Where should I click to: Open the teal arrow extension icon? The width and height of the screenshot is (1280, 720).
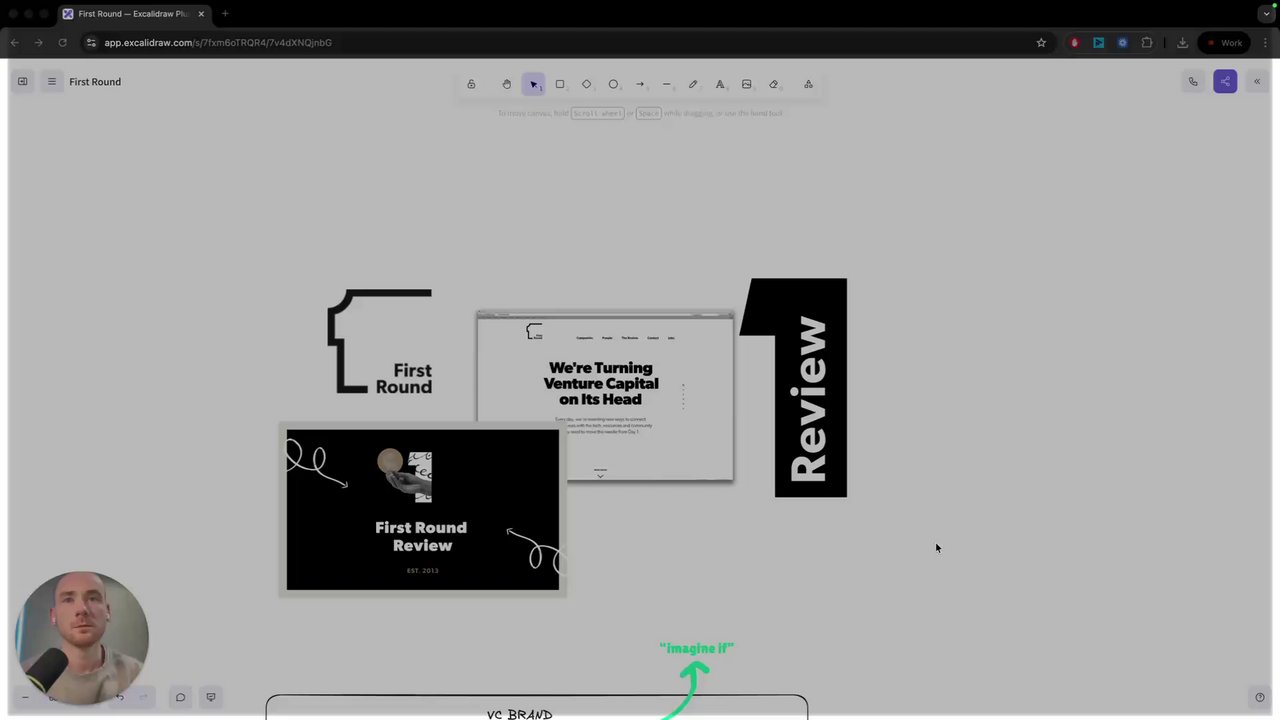click(x=1098, y=43)
